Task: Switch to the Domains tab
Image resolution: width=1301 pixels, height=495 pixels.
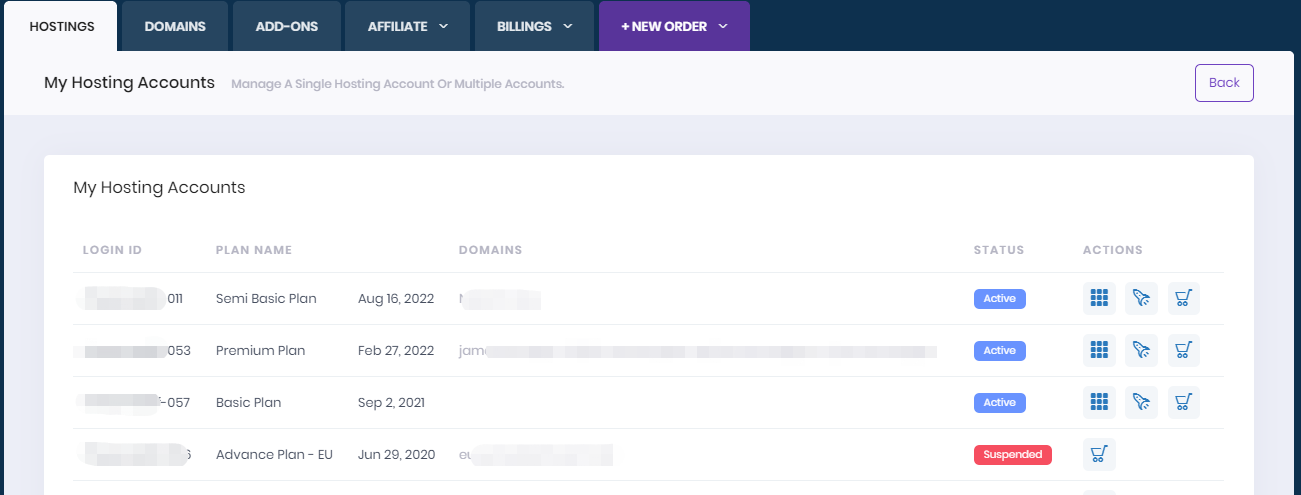Action: (175, 27)
